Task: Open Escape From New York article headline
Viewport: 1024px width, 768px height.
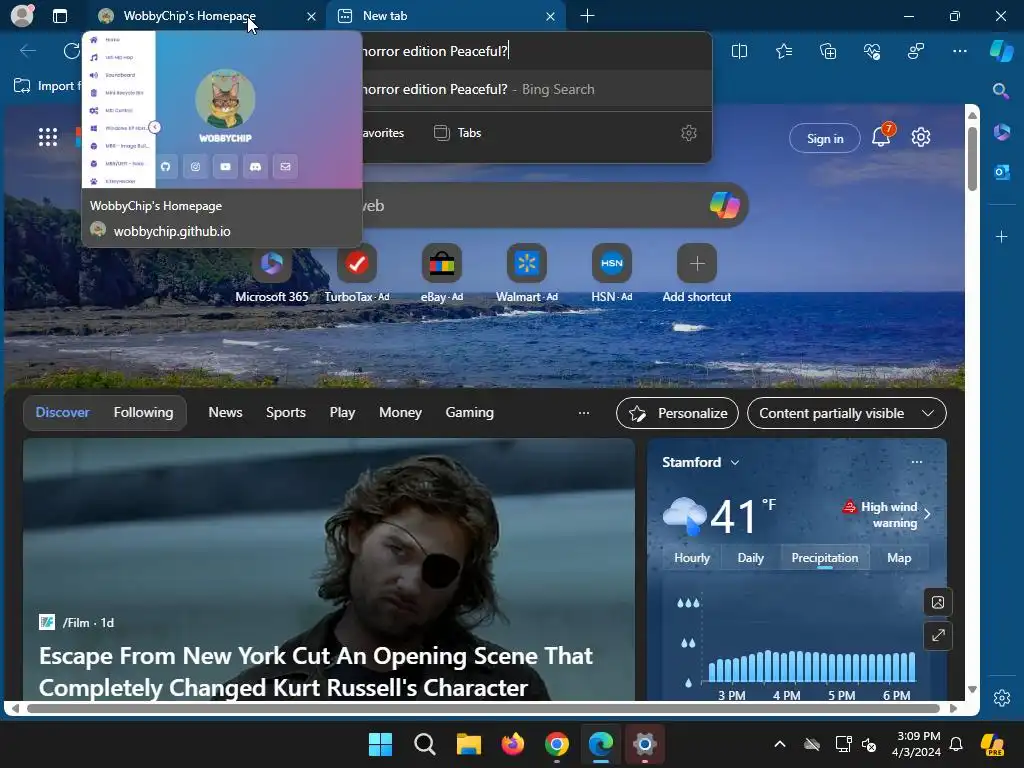Action: [316, 671]
